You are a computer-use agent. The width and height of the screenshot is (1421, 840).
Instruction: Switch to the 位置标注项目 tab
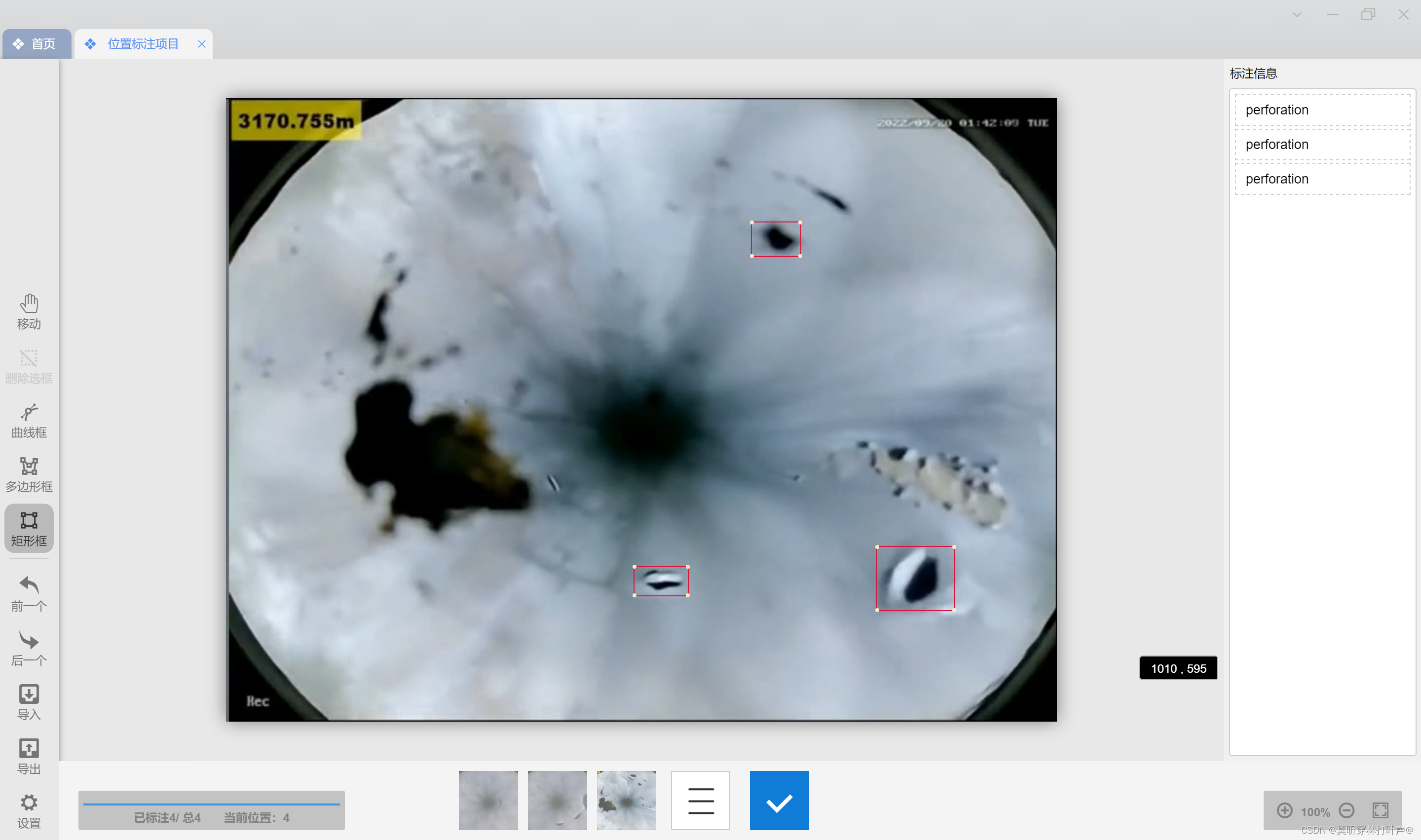[143, 43]
